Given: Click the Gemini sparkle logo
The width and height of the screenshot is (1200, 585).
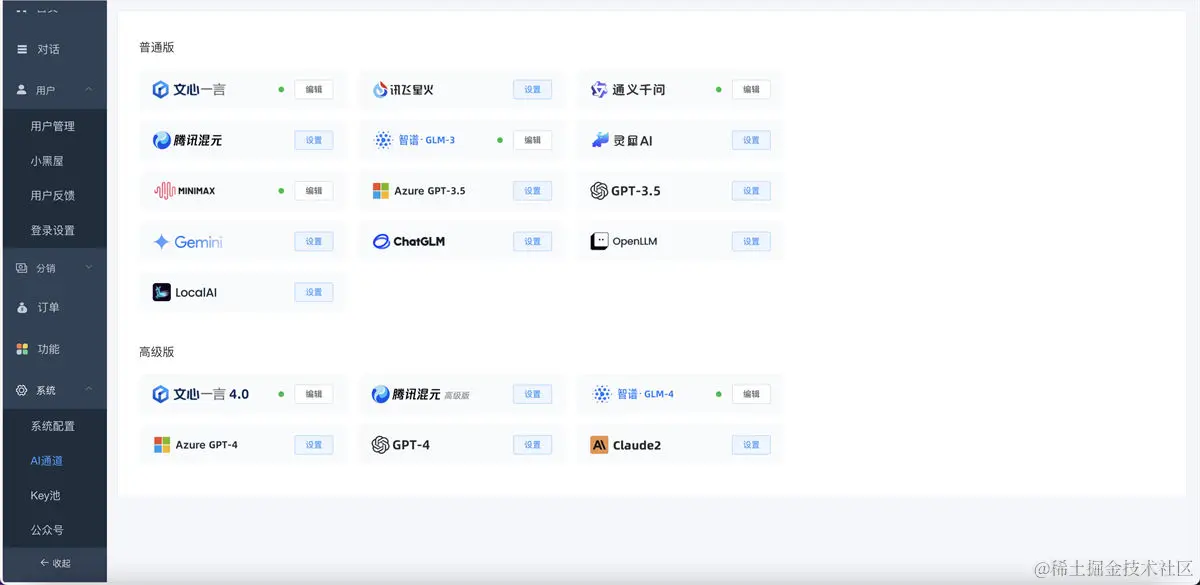Looking at the screenshot, I should tap(161, 241).
